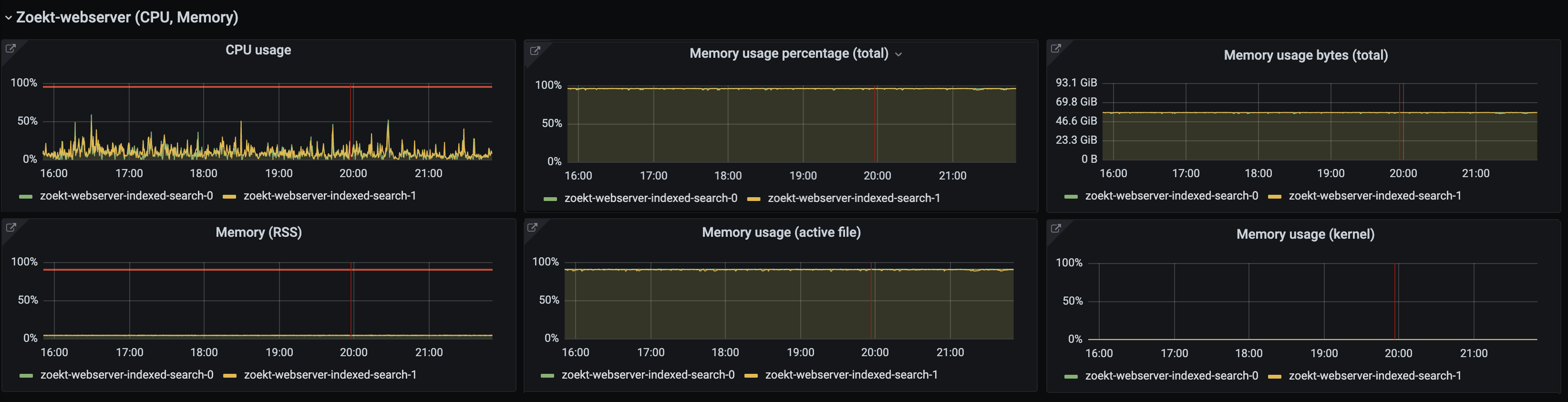This screenshot has width=1568, height=402.
Task: Toggle zoekt-webserver-indexed-search-0 series in CPU usage legend
Action: click(x=126, y=196)
